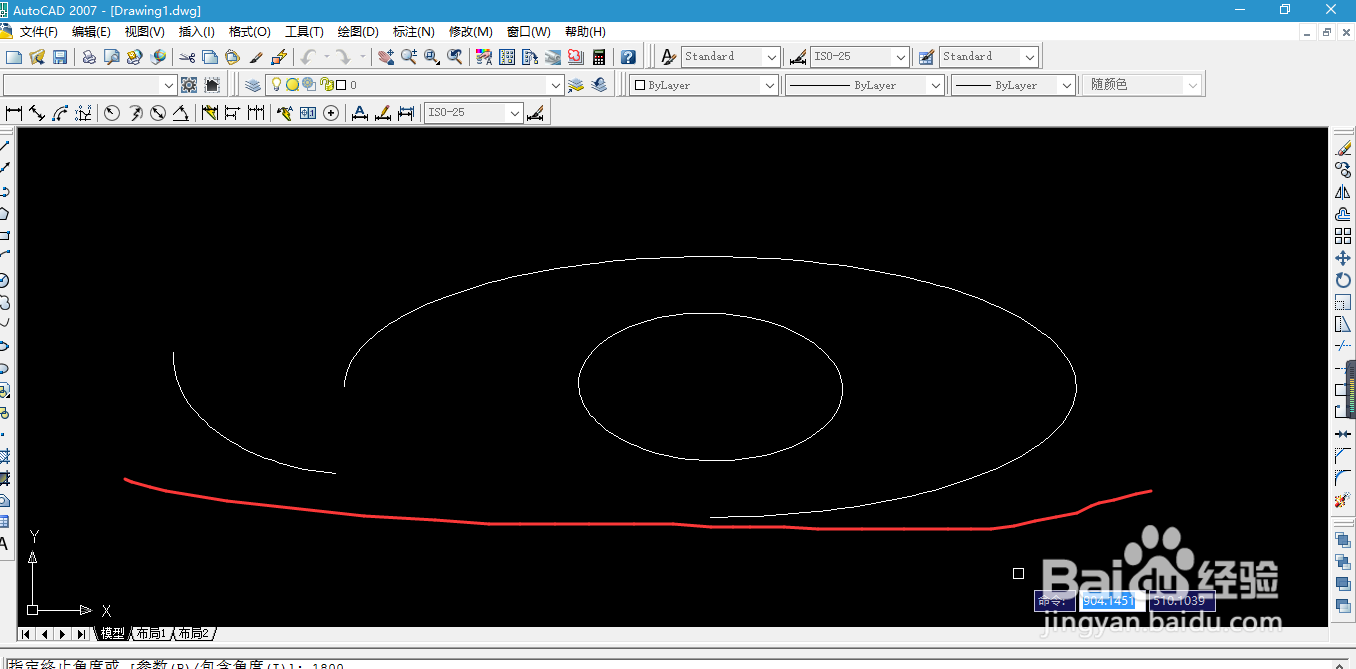
Task: Open the 修改(M) menu
Action: [470, 32]
